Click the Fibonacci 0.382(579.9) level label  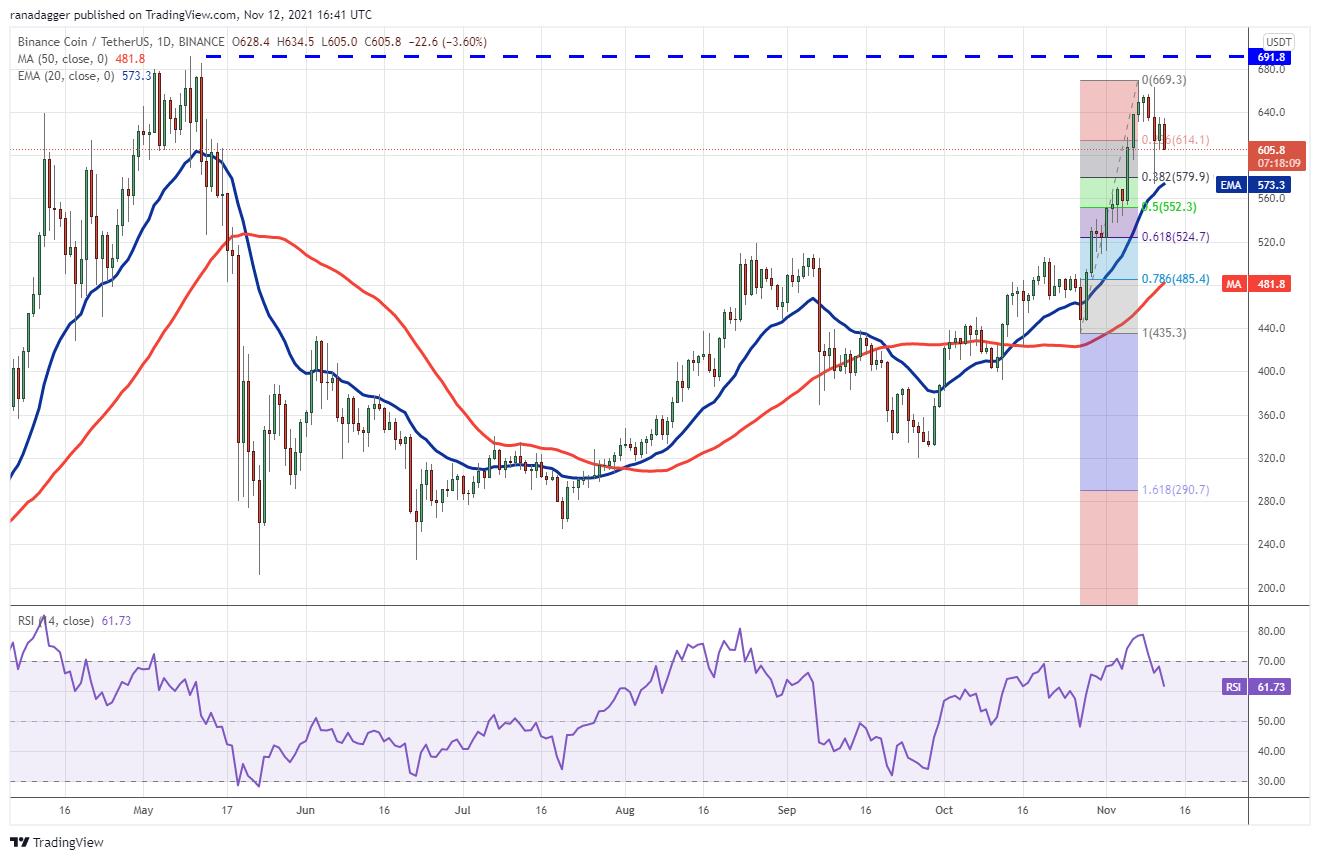[x=1174, y=177]
